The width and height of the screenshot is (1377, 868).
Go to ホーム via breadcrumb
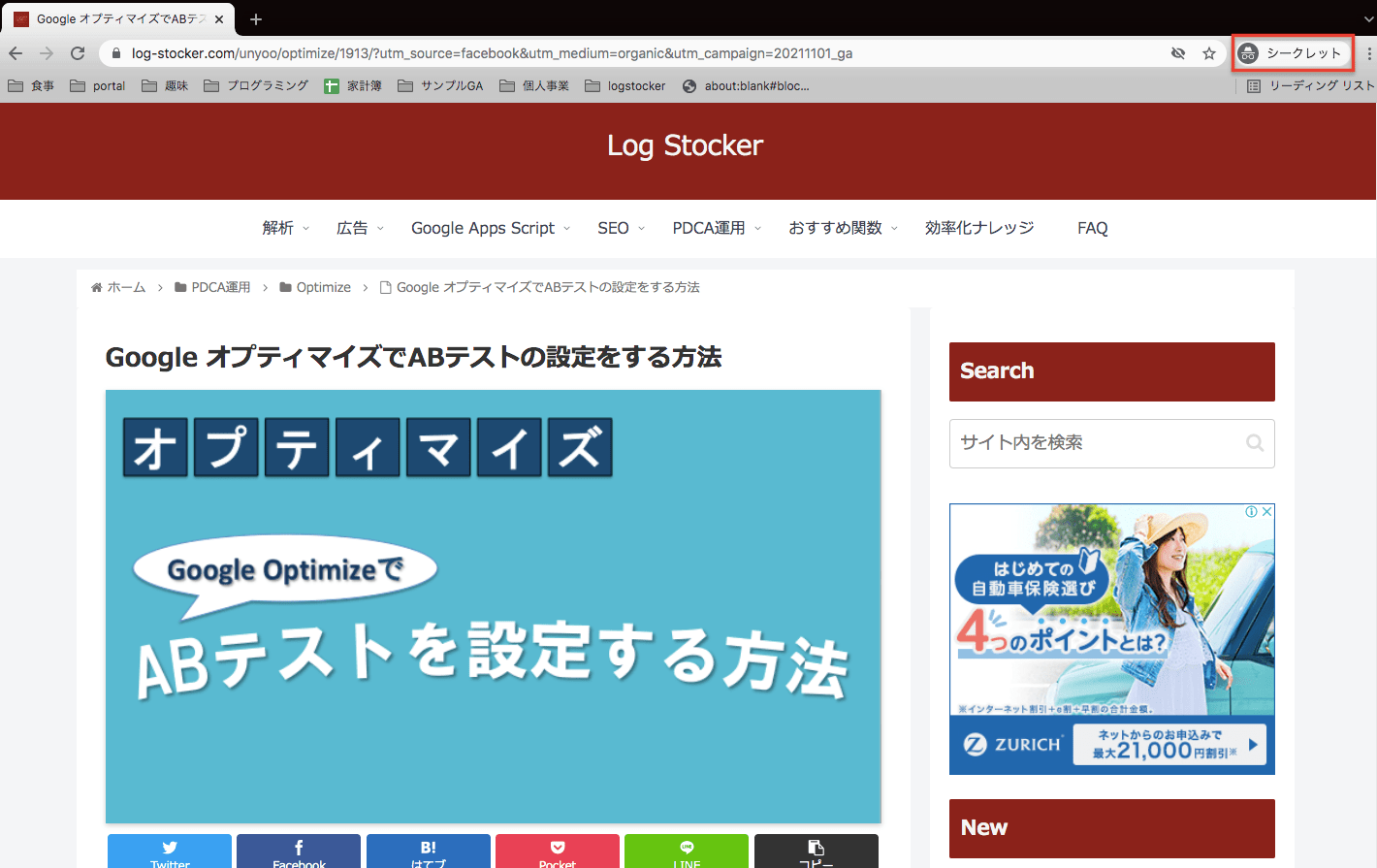coord(118,287)
